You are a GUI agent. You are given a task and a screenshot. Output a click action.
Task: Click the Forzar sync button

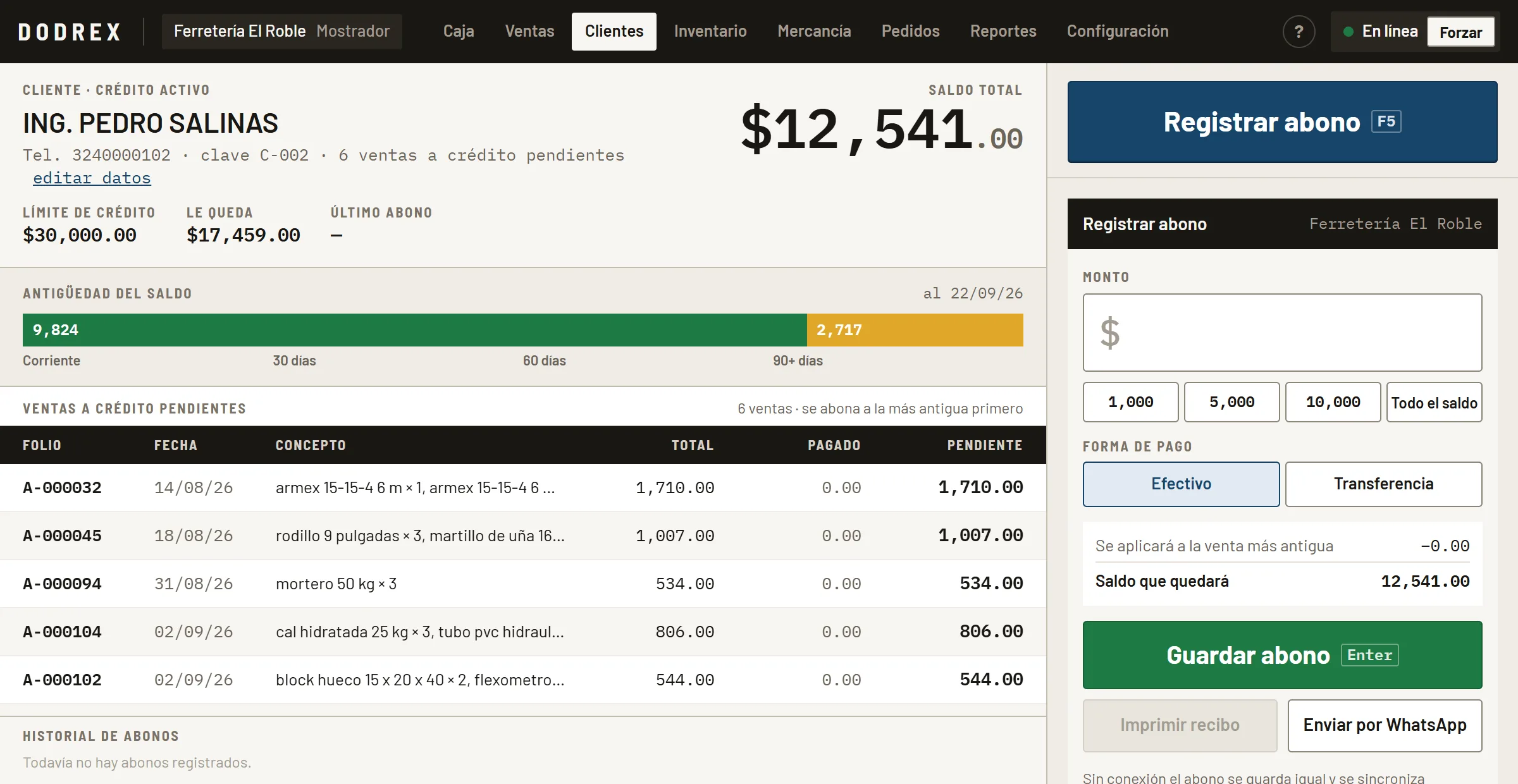1460,32
